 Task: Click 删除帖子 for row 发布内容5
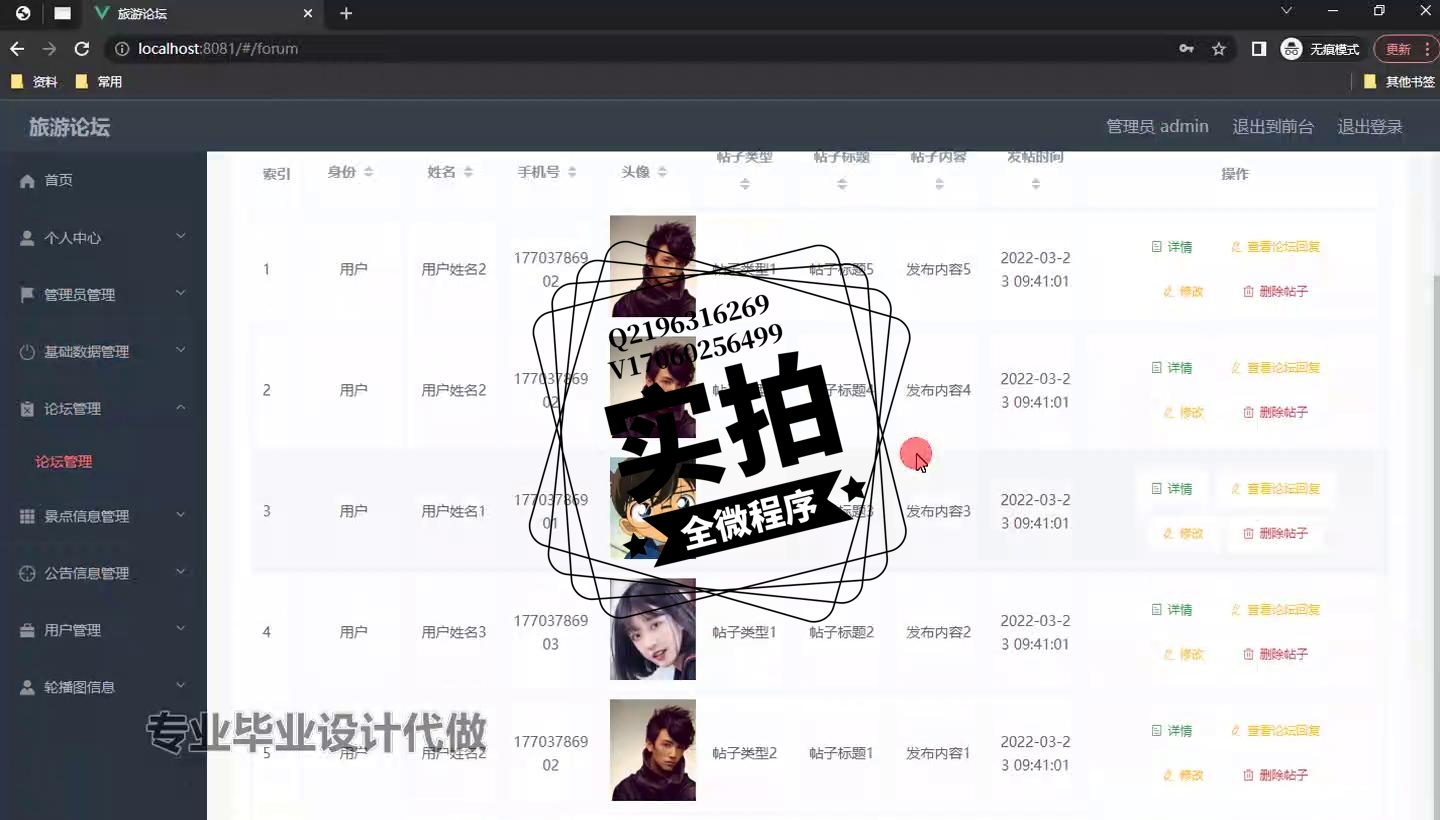1275,292
